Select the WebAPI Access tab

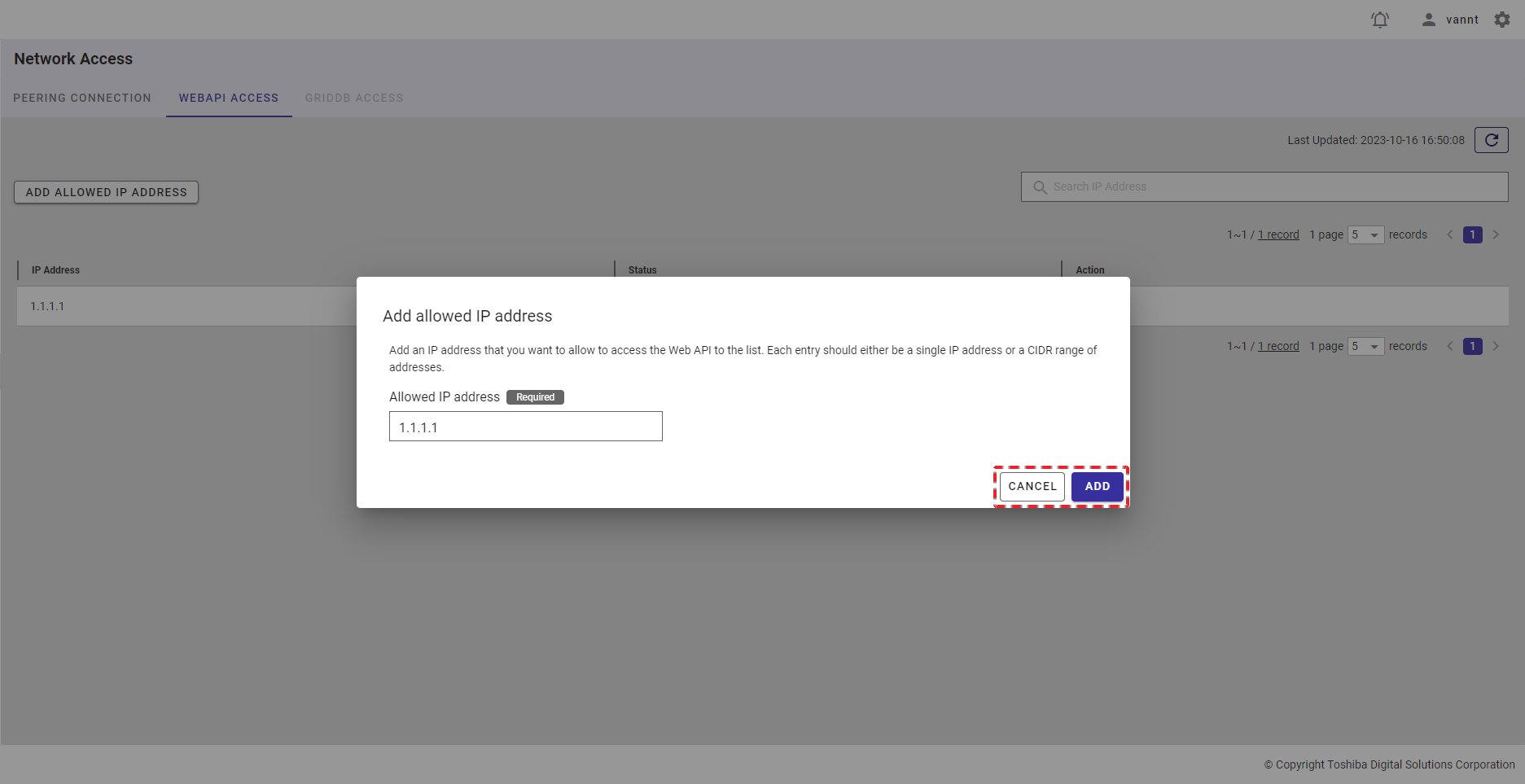coord(229,98)
